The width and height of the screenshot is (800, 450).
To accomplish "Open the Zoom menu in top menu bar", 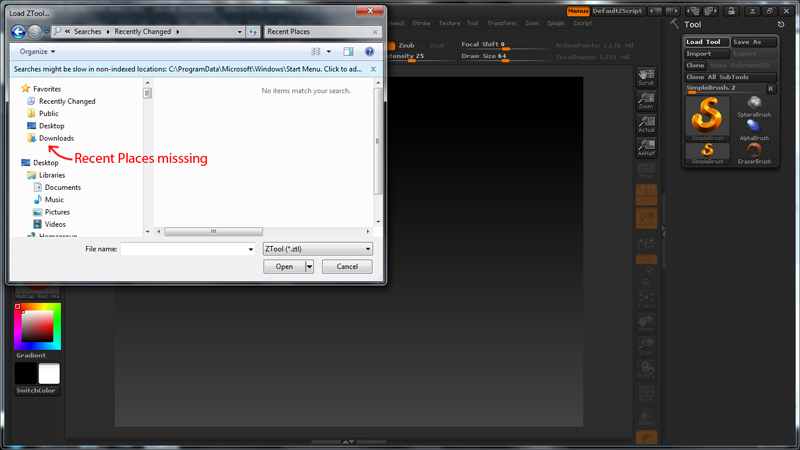I will 532,23.
